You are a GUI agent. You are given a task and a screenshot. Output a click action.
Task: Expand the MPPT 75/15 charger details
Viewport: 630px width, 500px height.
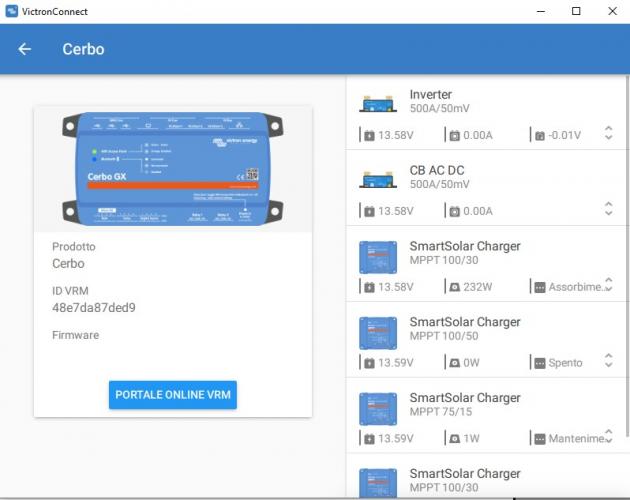tap(608, 437)
